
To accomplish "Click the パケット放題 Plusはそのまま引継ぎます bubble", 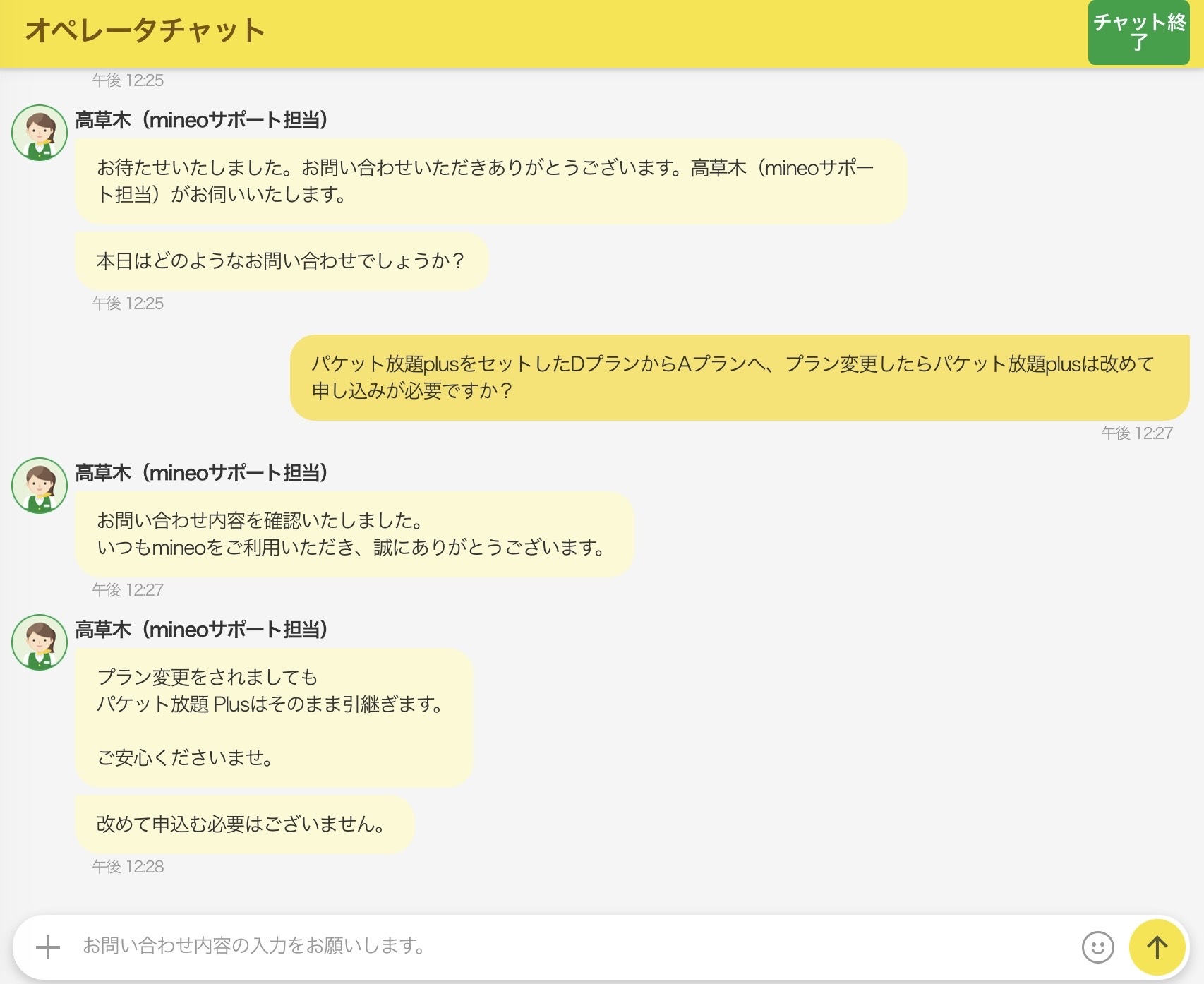I will pyautogui.click(x=273, y=717).
